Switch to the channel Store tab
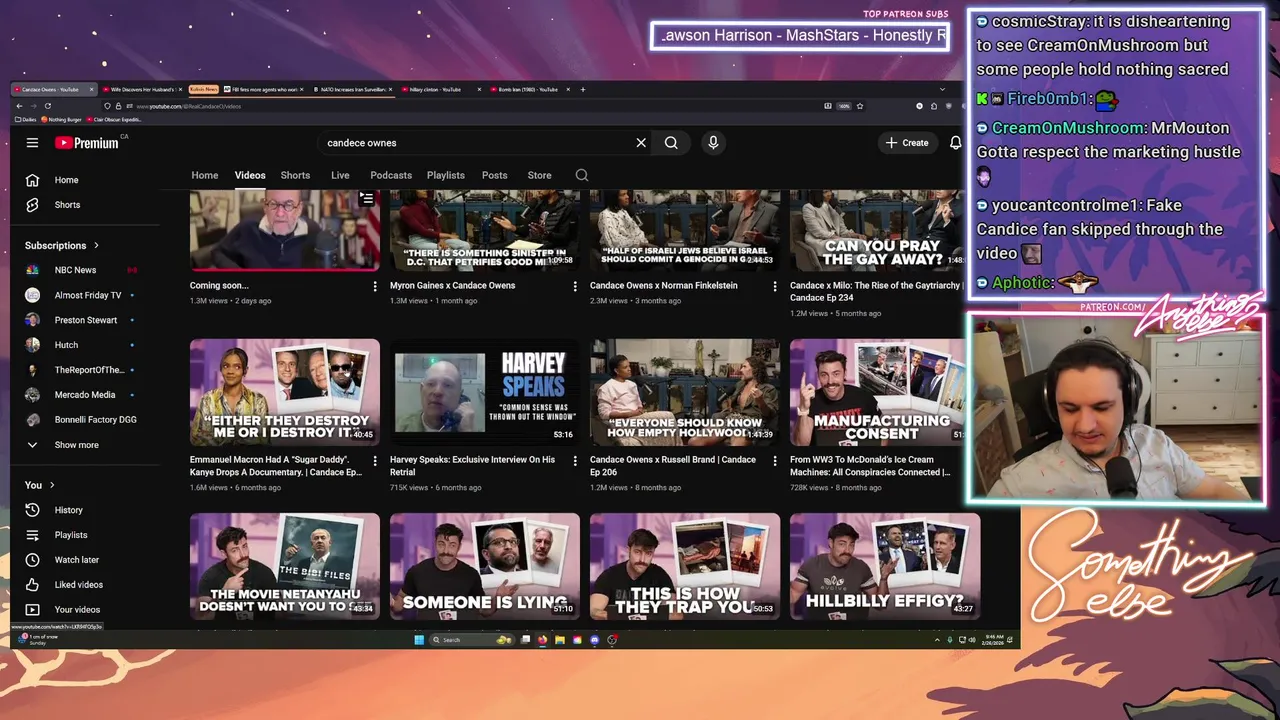 pyautogui.click(x=540, y=175)
